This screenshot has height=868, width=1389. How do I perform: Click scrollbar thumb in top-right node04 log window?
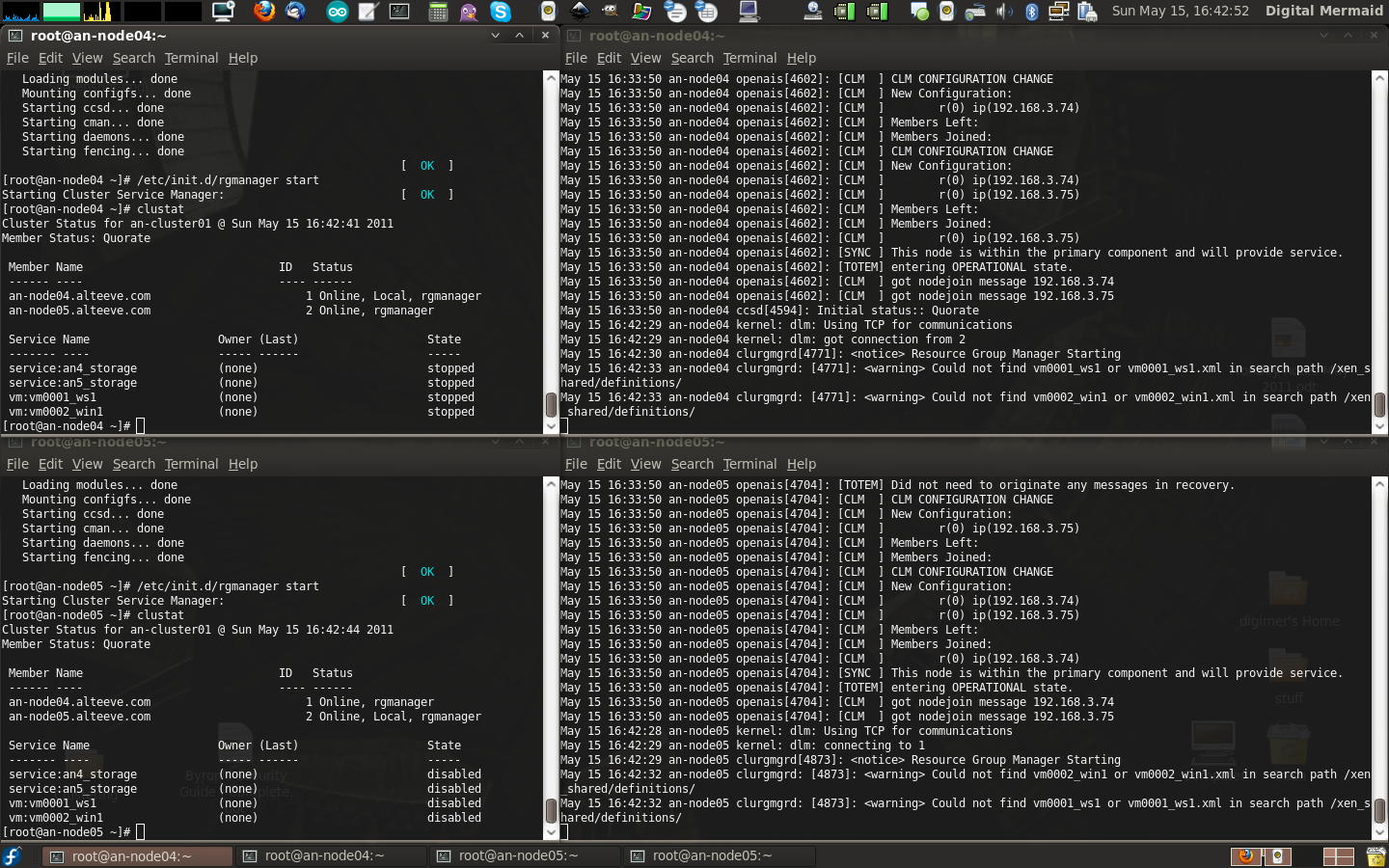pyautogui.click(x=1379, y=403)
